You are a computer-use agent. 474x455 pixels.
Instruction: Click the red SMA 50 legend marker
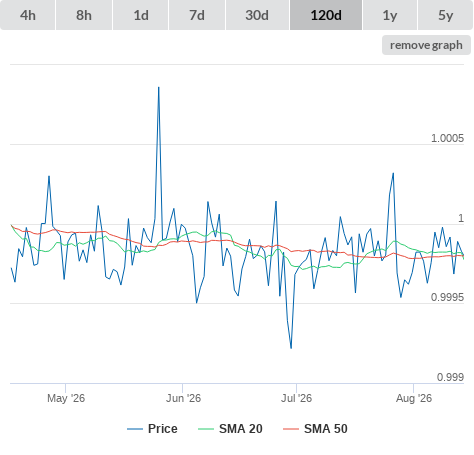[x=291, y=429]
